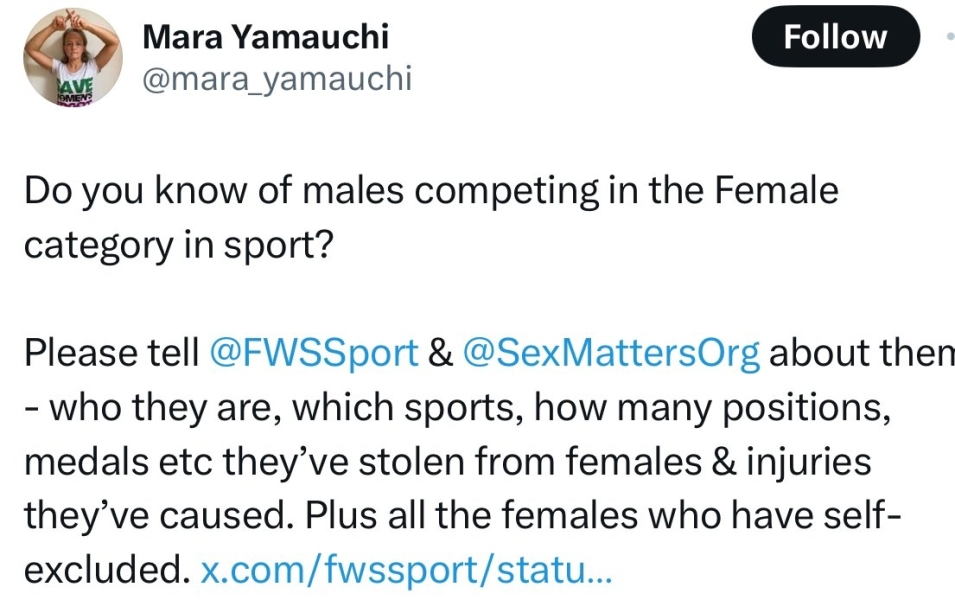
Task: Click the 'about them' text after @SexMattersOrg
Action: tap(862, 353)
